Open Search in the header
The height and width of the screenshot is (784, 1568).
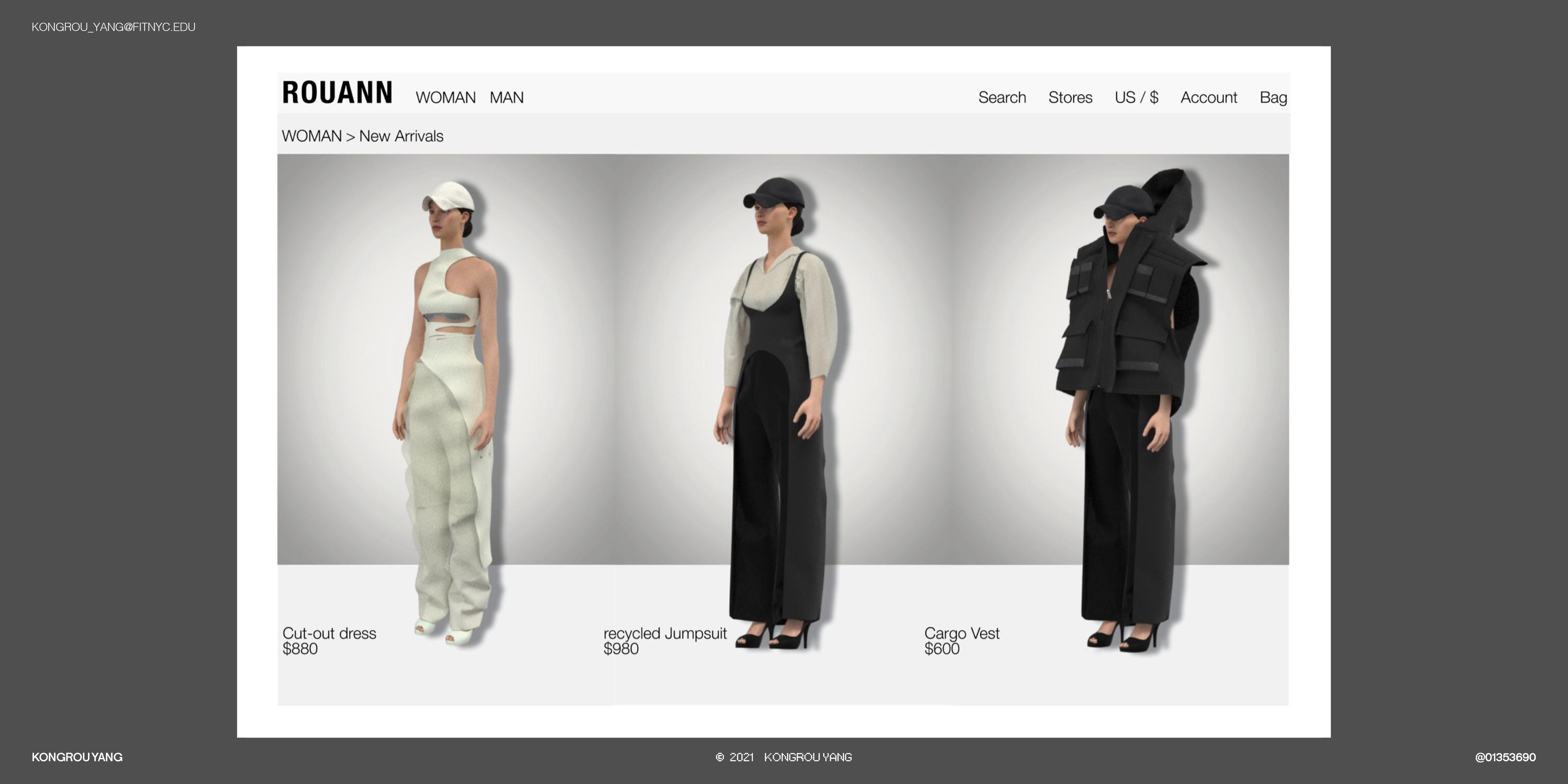click(x=1002, y=97)
